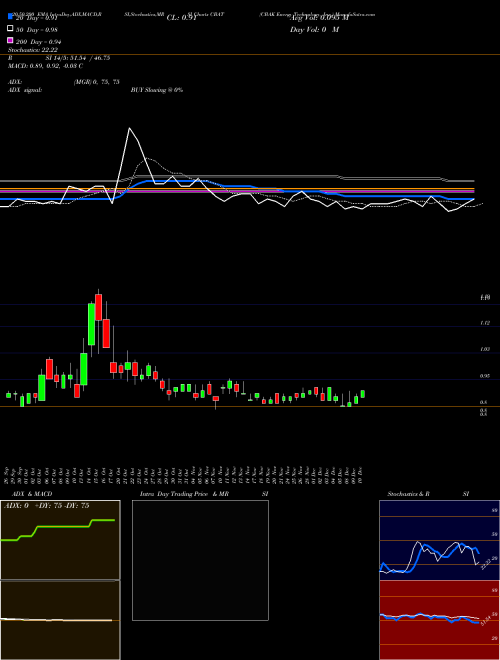Select the '200 Day = 0.94' legend text
The height and width of the screenshot is (660, 500).
pos(38,41)
